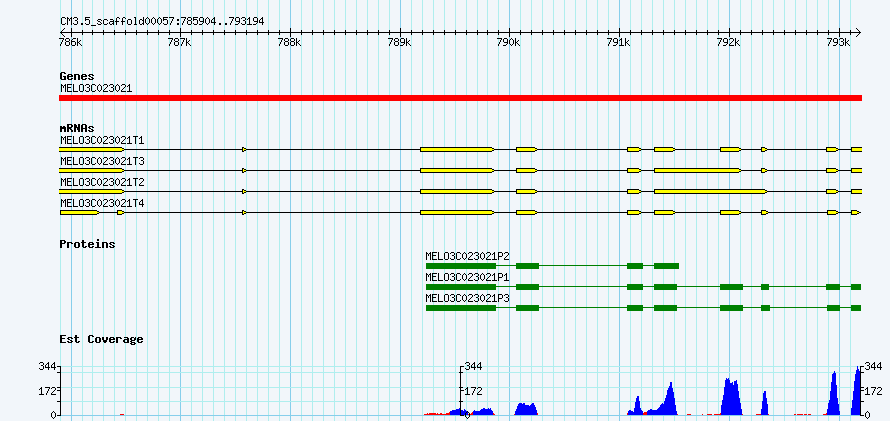Click the MELO3C023021P2 protein label
890x421 pixels.
467,256
